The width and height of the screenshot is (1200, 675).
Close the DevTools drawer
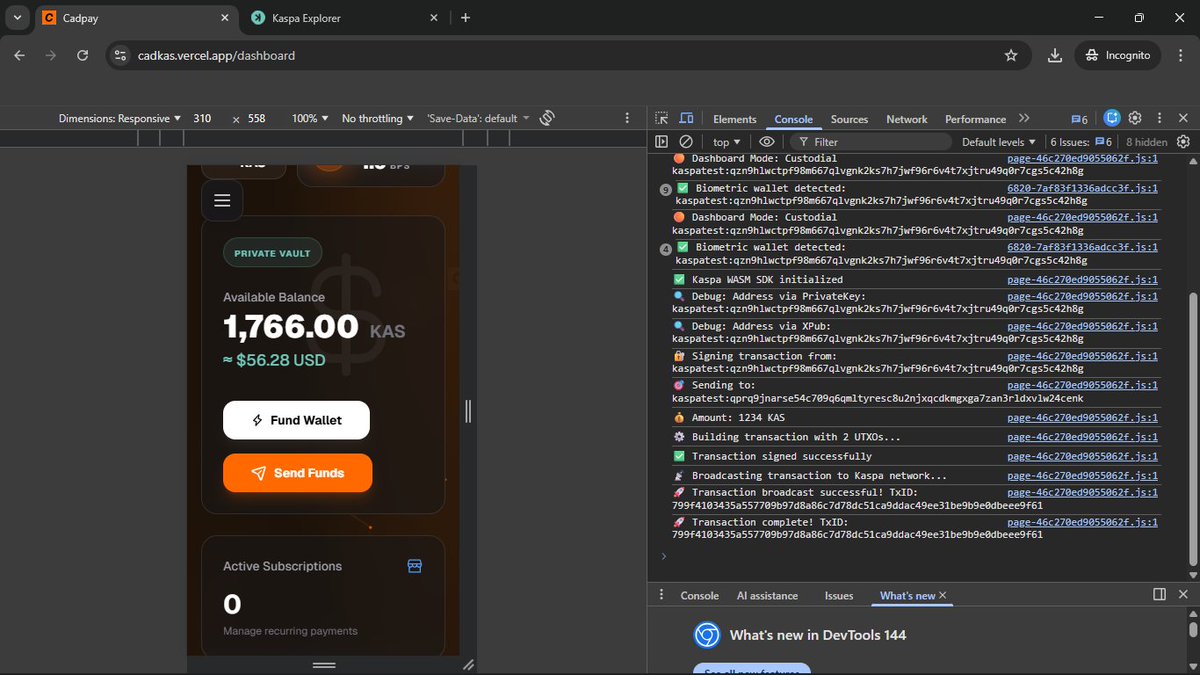[1184, 595]
